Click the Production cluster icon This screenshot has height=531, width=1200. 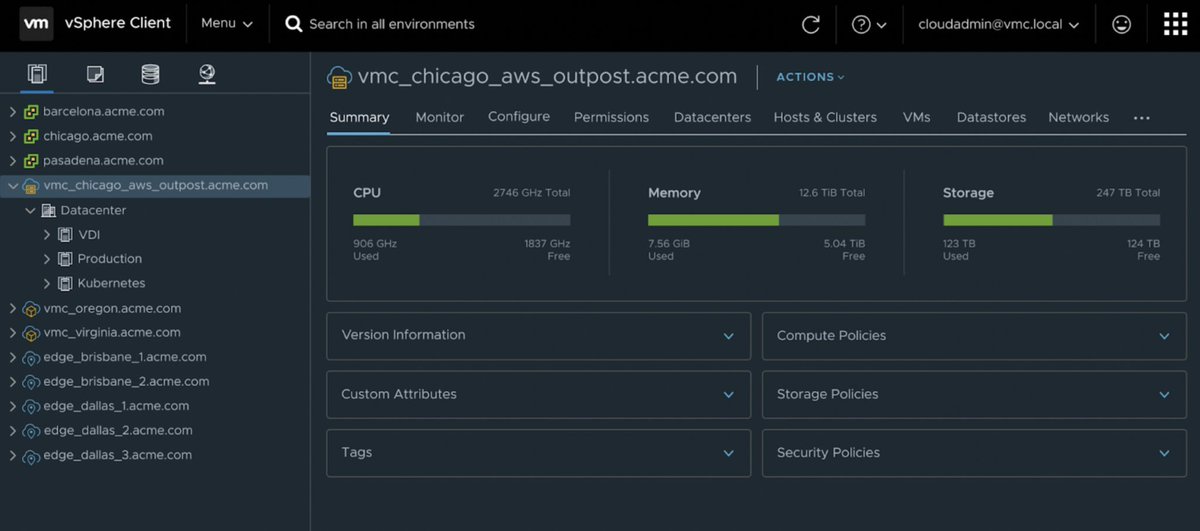click(66, 259)
